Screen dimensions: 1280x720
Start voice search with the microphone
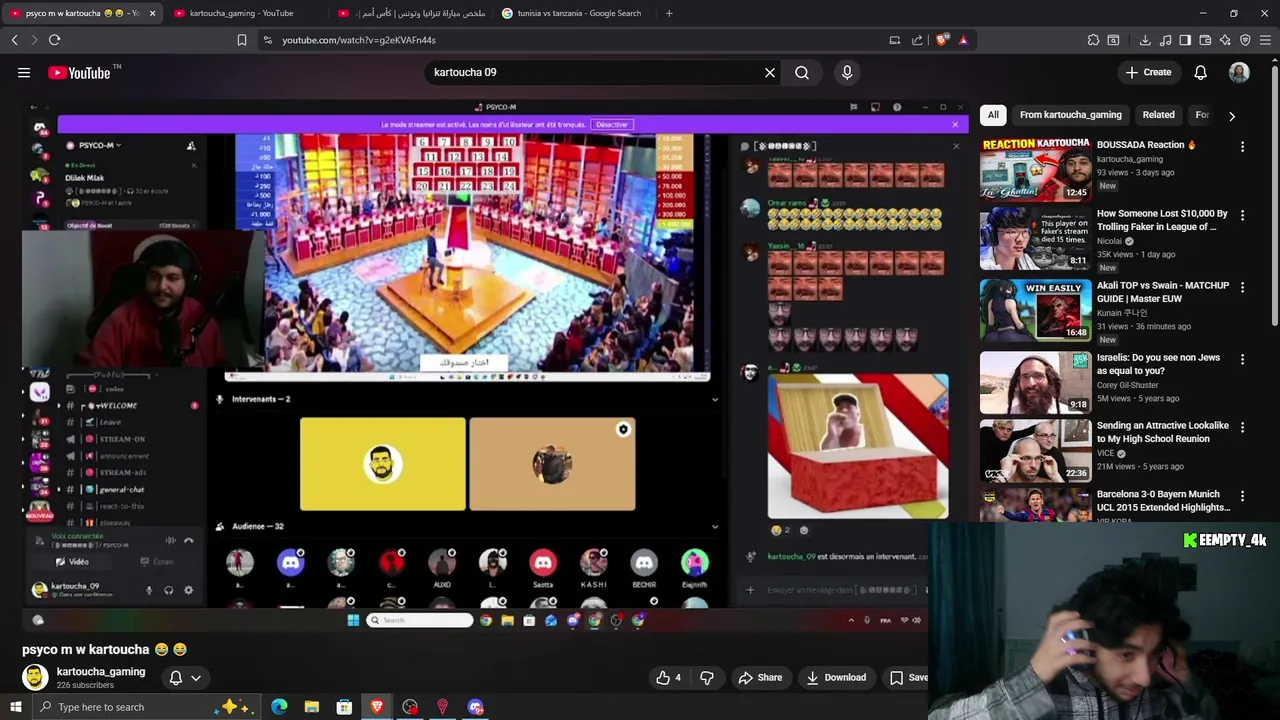(847, 72)
